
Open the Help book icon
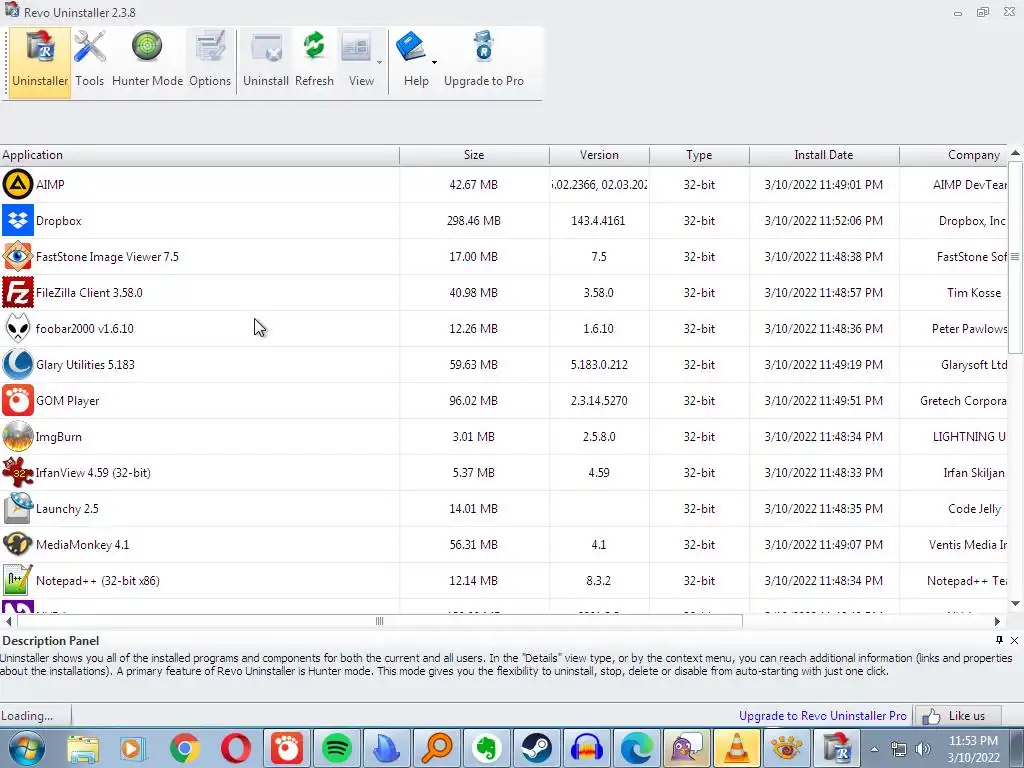[411, 47]
